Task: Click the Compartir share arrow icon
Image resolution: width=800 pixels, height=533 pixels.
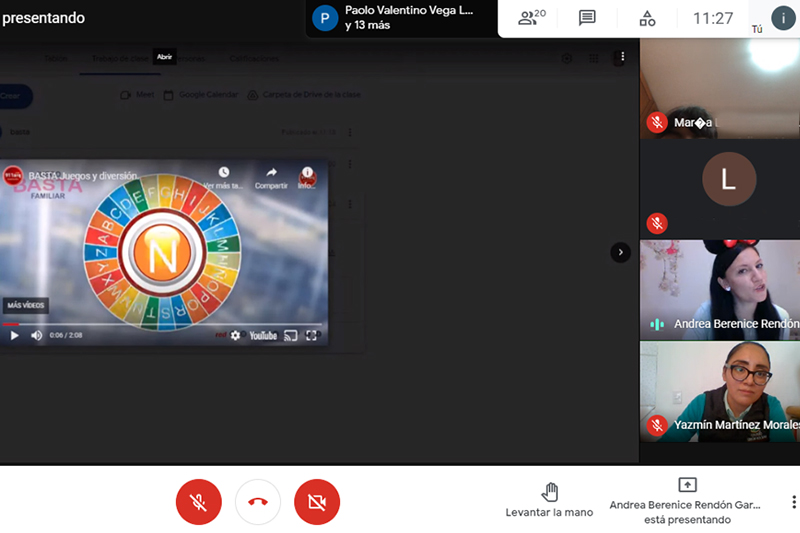Action: tap(271, 172)
